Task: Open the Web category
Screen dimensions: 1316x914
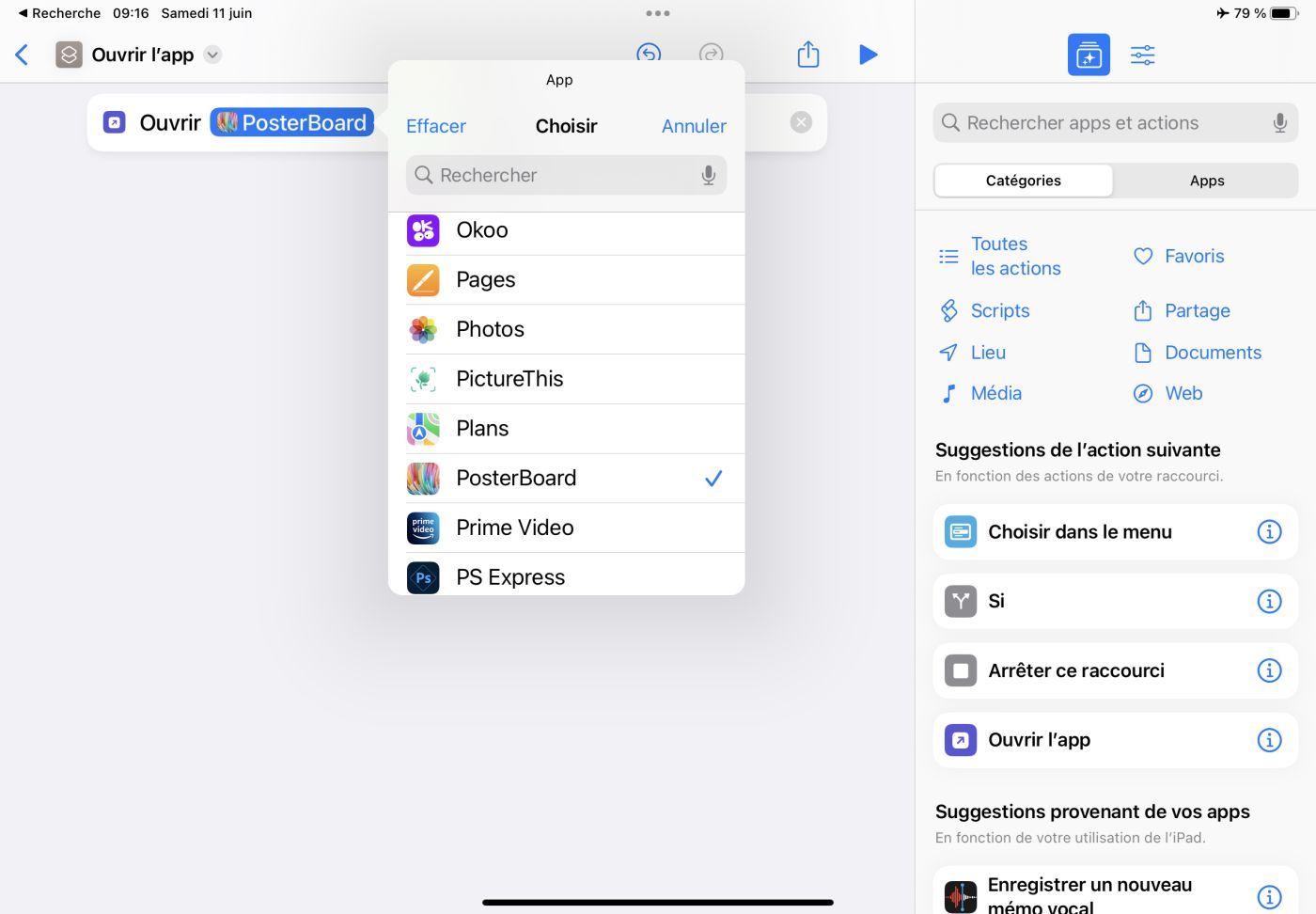Action: [1168, 393]
